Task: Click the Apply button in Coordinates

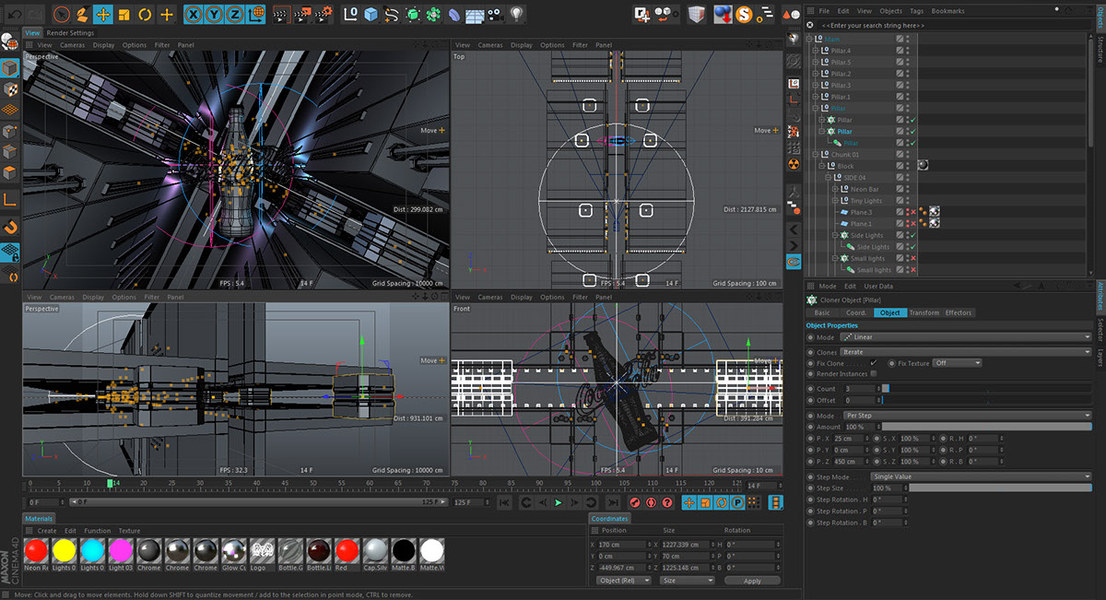Action: (x=752, y=580)
